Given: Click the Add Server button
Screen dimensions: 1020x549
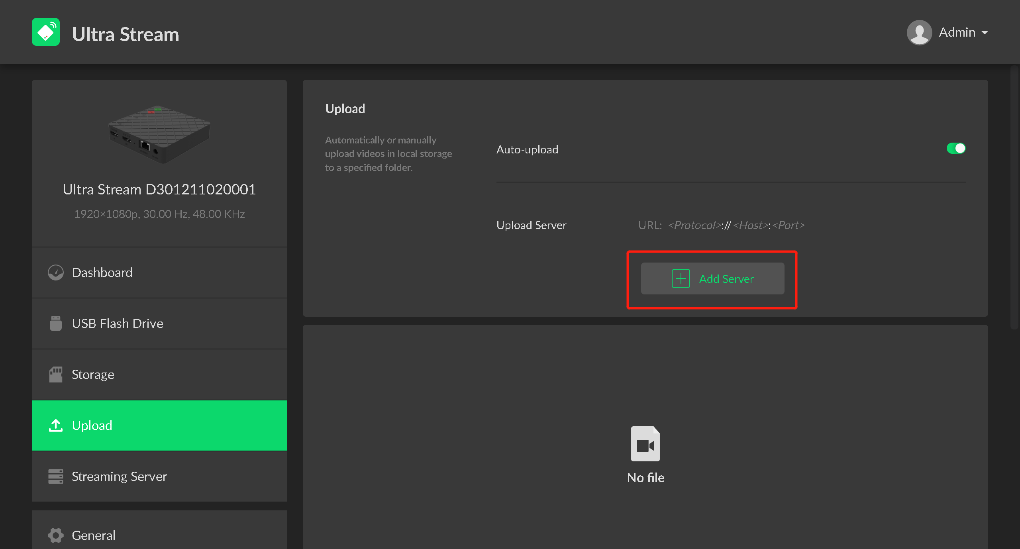Looking at the screenshot, I should [x=712, y=278].
